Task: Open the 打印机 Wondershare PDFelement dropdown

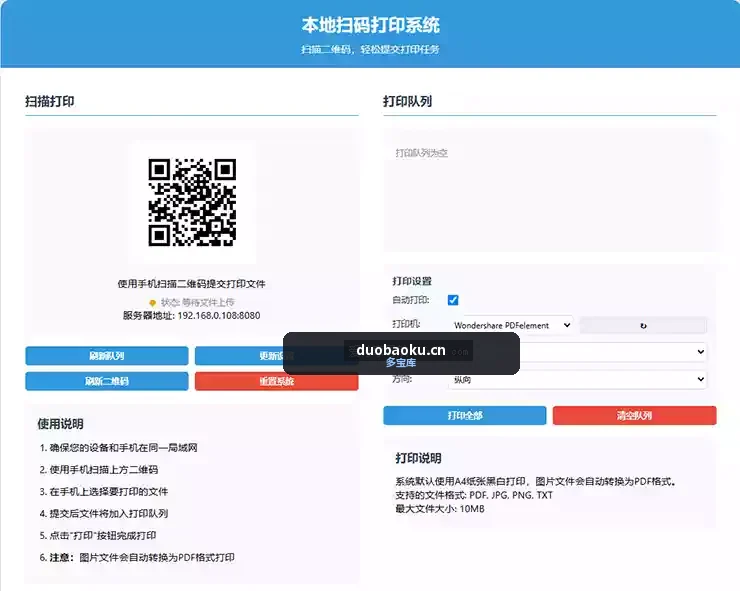Action: 512,325
